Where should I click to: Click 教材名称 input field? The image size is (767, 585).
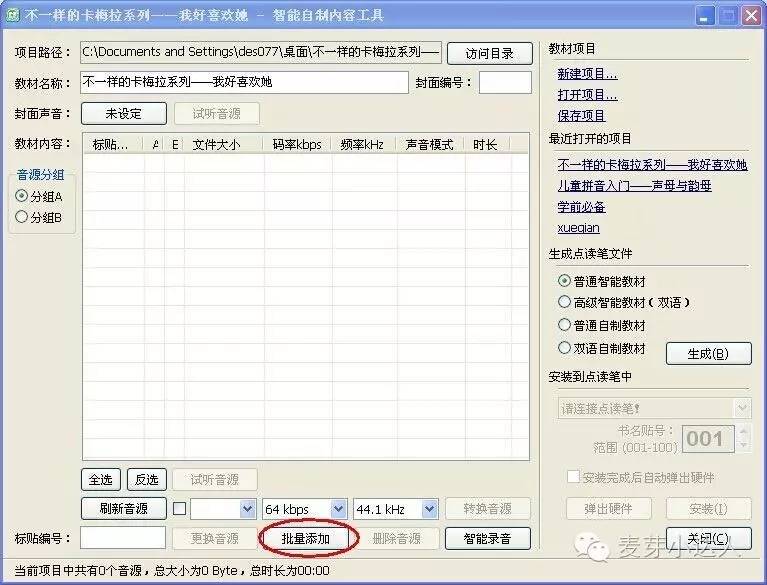[x=244, y=82]
